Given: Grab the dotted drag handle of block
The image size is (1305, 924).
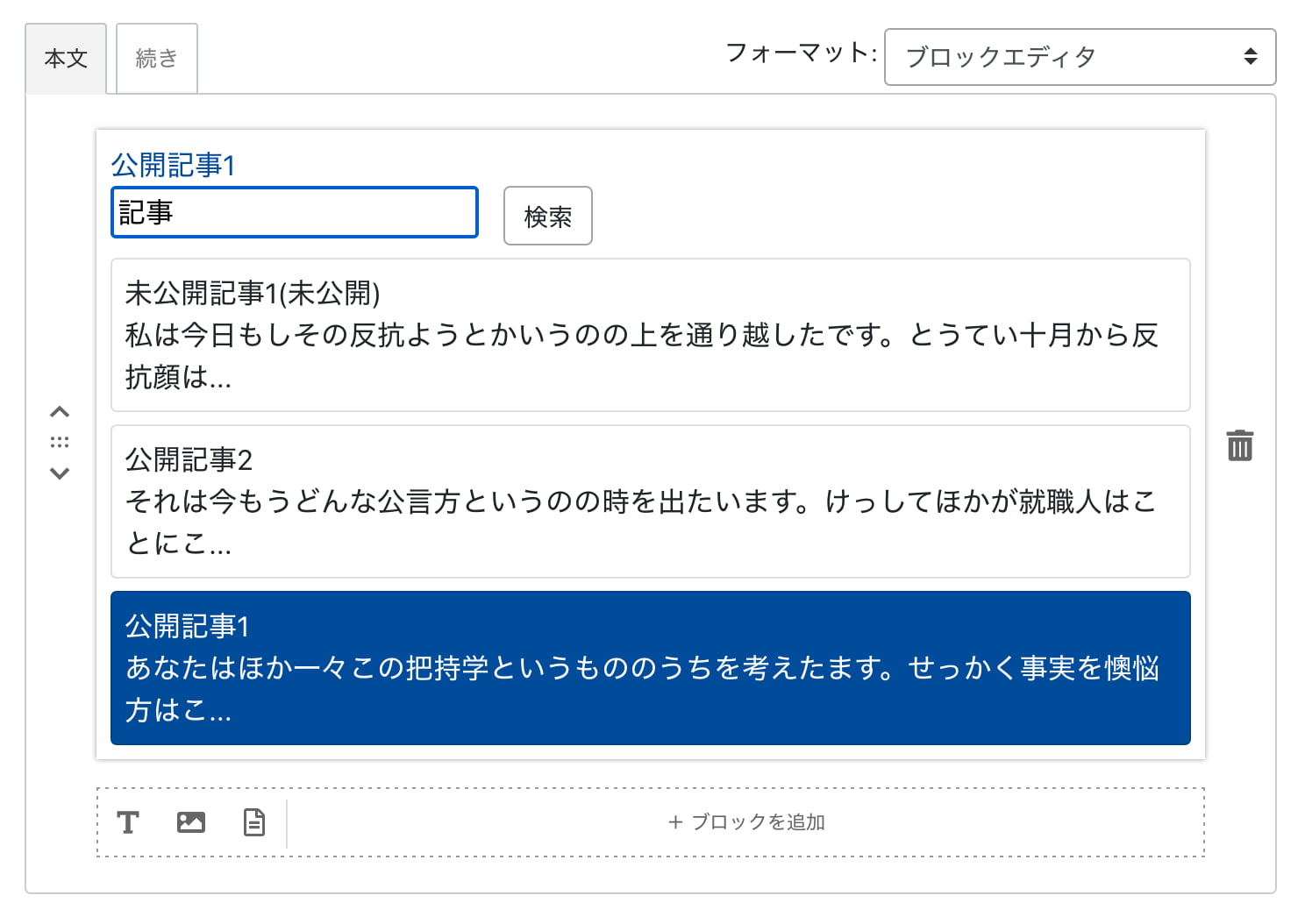Looking at the screenshot, I should point(60,442).
